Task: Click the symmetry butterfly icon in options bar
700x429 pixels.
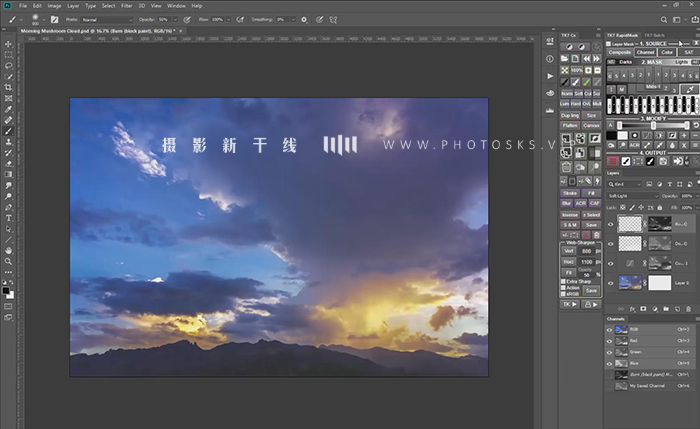Action: [x=333, y=20]
